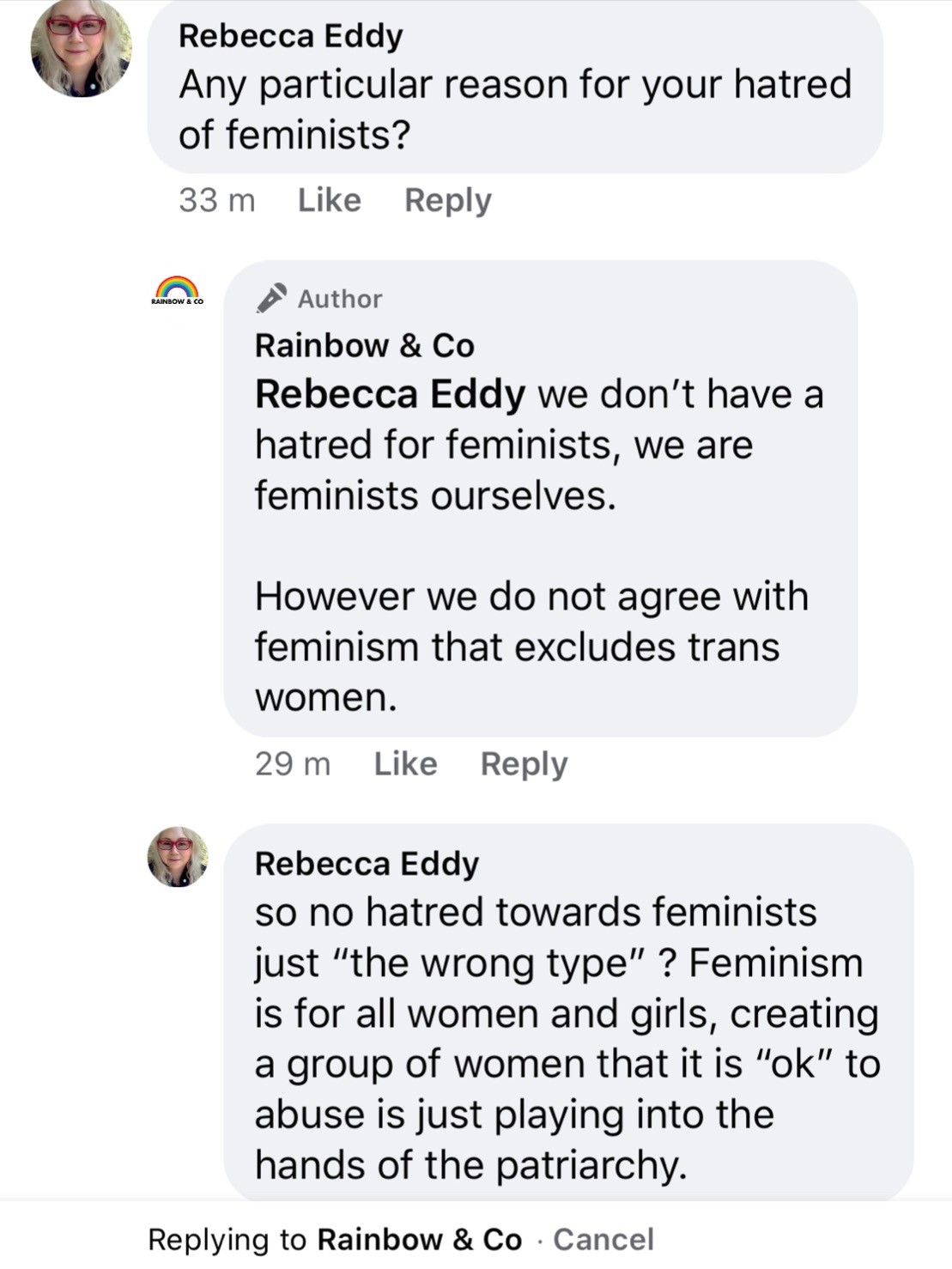
Task: Reply to the 'hatred of feminists?' comment
Action: pos(447,200)
